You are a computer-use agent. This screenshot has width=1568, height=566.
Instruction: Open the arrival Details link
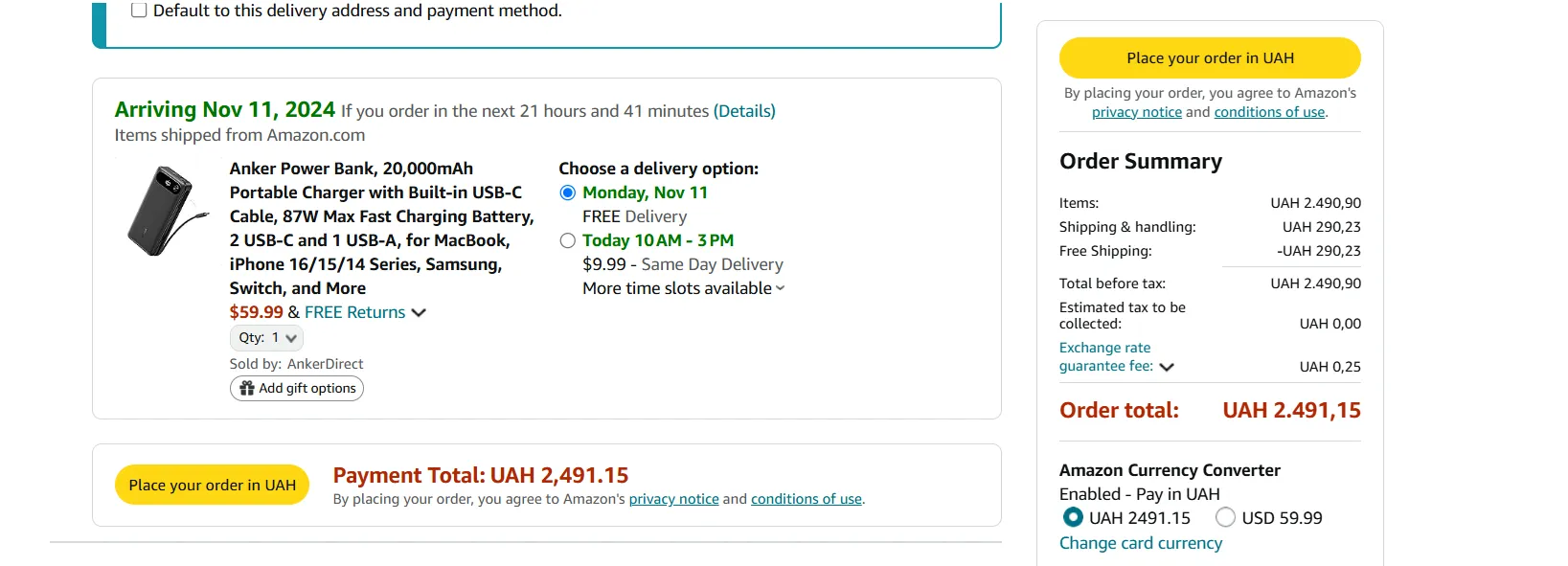point(744,111)
